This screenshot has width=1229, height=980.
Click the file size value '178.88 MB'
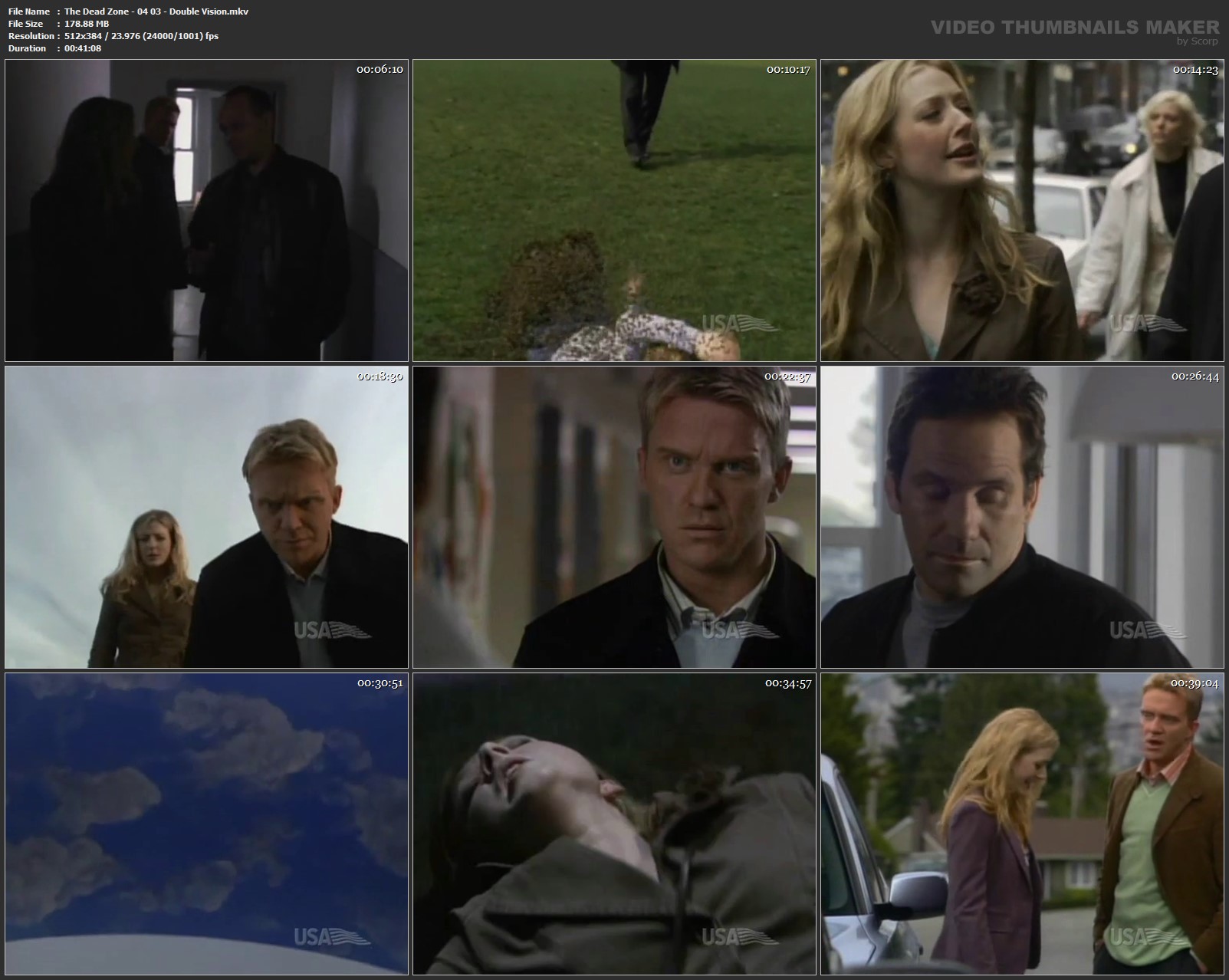87,24
